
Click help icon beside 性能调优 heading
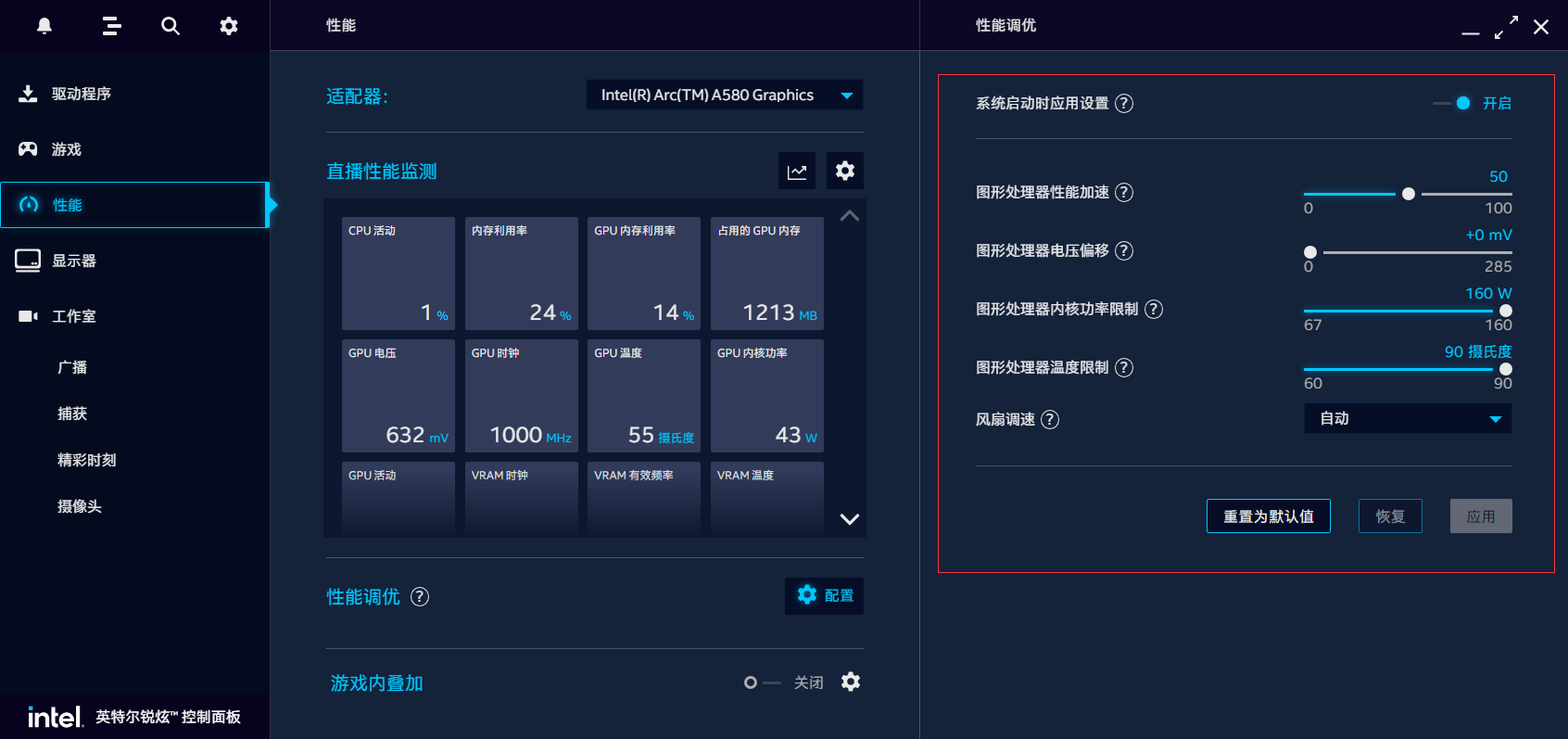[420, 596]
